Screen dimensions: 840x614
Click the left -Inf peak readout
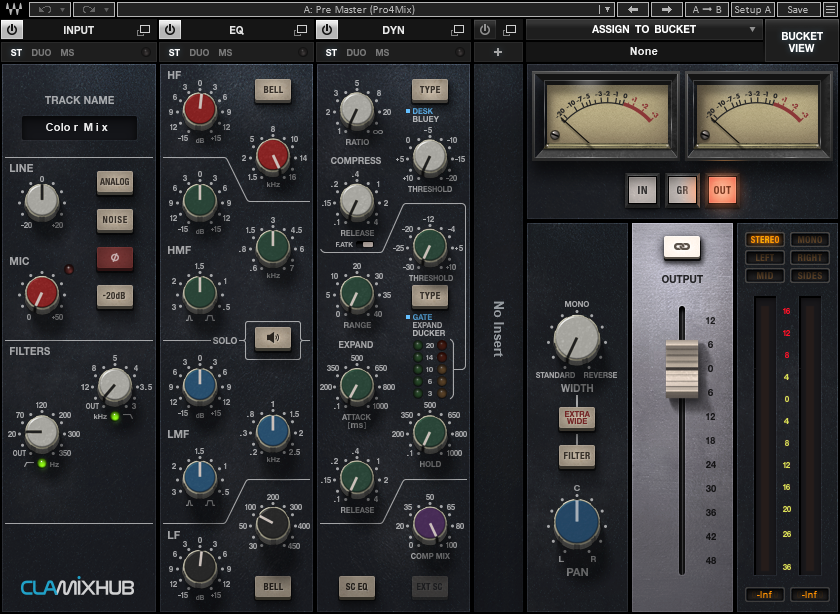click(764, 594)
